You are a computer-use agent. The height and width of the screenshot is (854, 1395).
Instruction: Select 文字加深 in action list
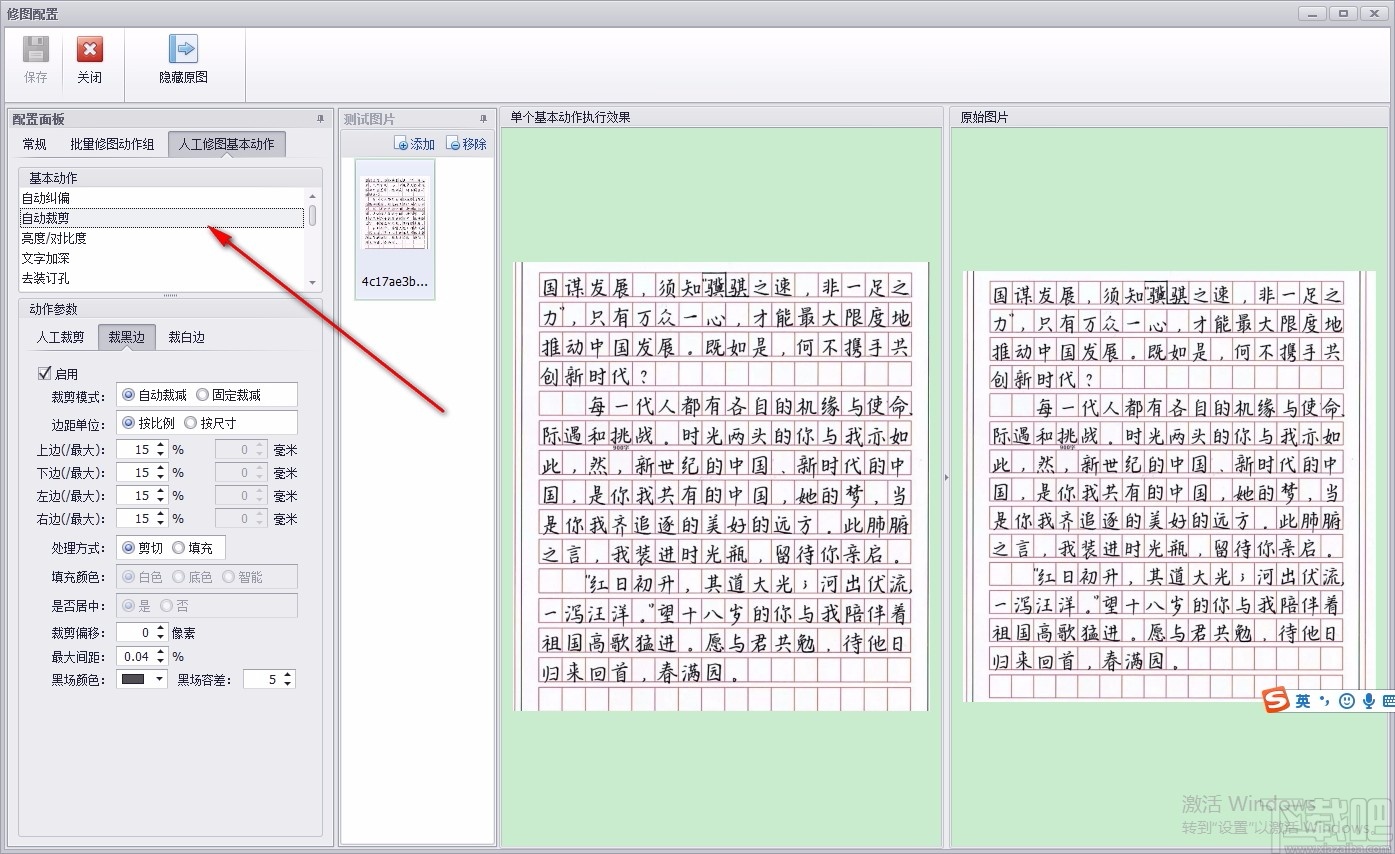click(x=162, y=258)
